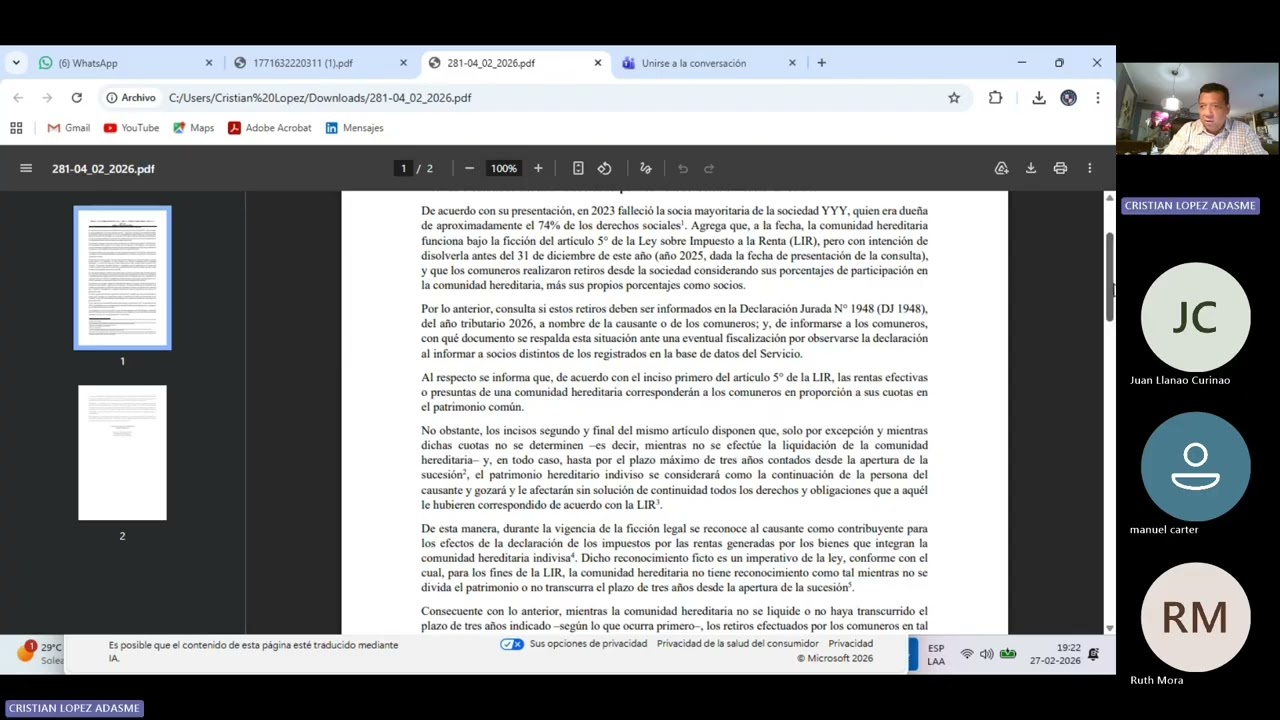The image size is (1280, 720).
Task: Select page 2 thumbnail
Action: 122,452
